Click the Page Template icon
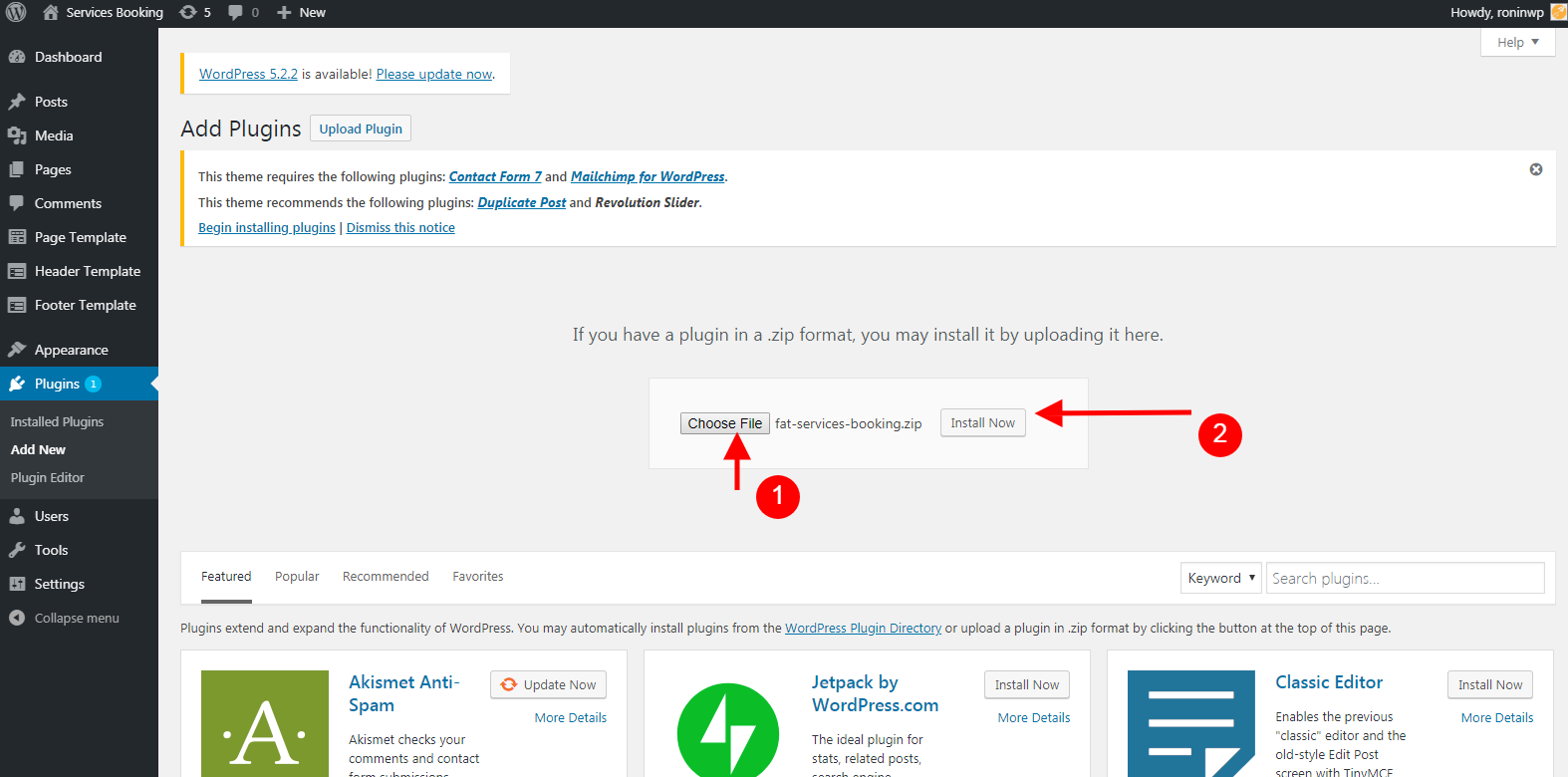The image size is (1568, 777). tap(17, 237)
